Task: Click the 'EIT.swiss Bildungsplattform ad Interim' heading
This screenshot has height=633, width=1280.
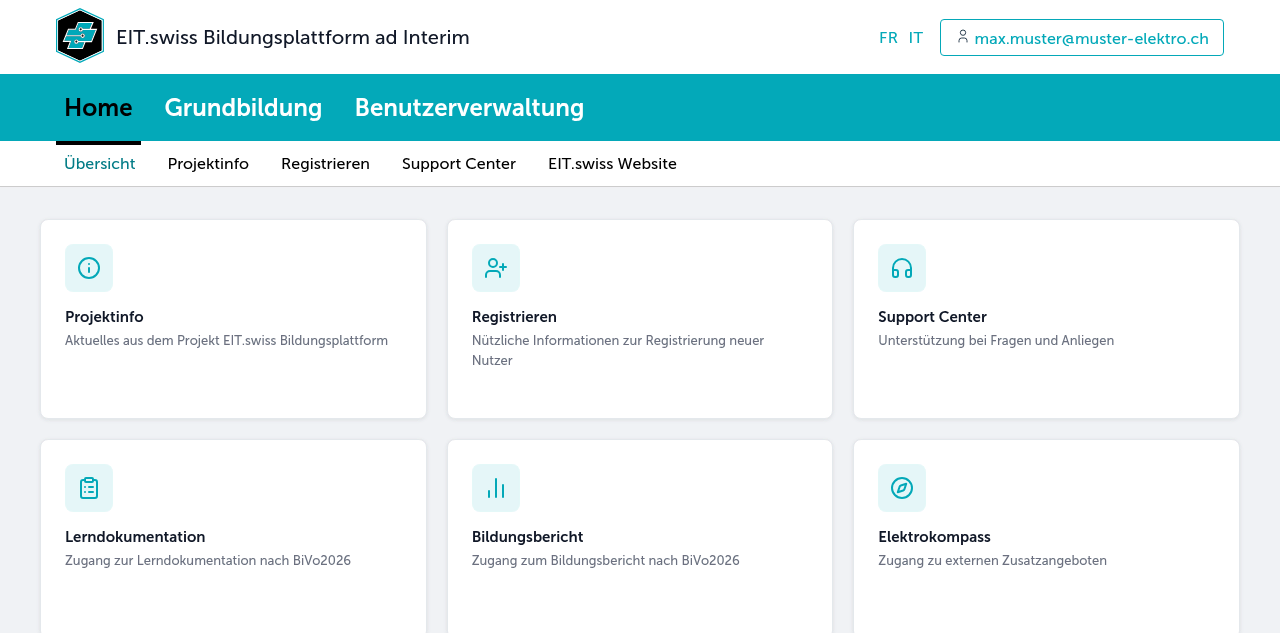Action: coord(293,38)
